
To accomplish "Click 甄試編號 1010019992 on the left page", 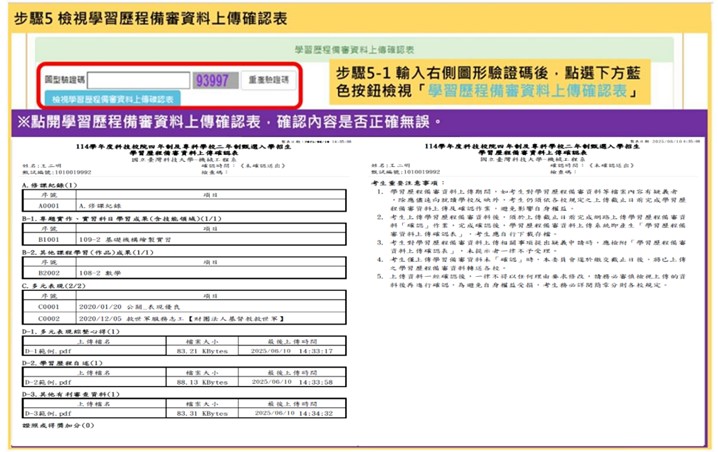I will [x=57, y=172].
